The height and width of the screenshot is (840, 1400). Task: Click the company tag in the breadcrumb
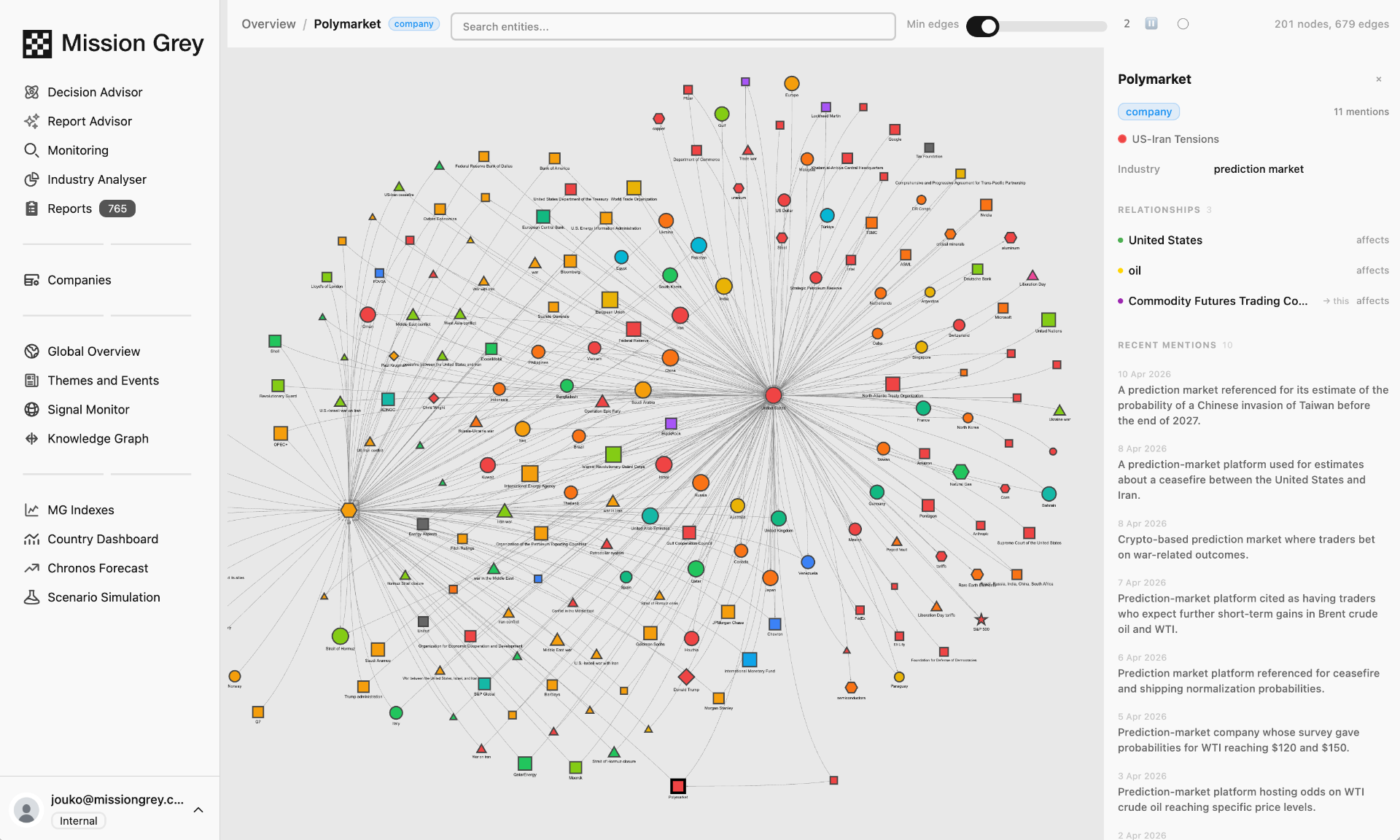[x=413, y=24]
